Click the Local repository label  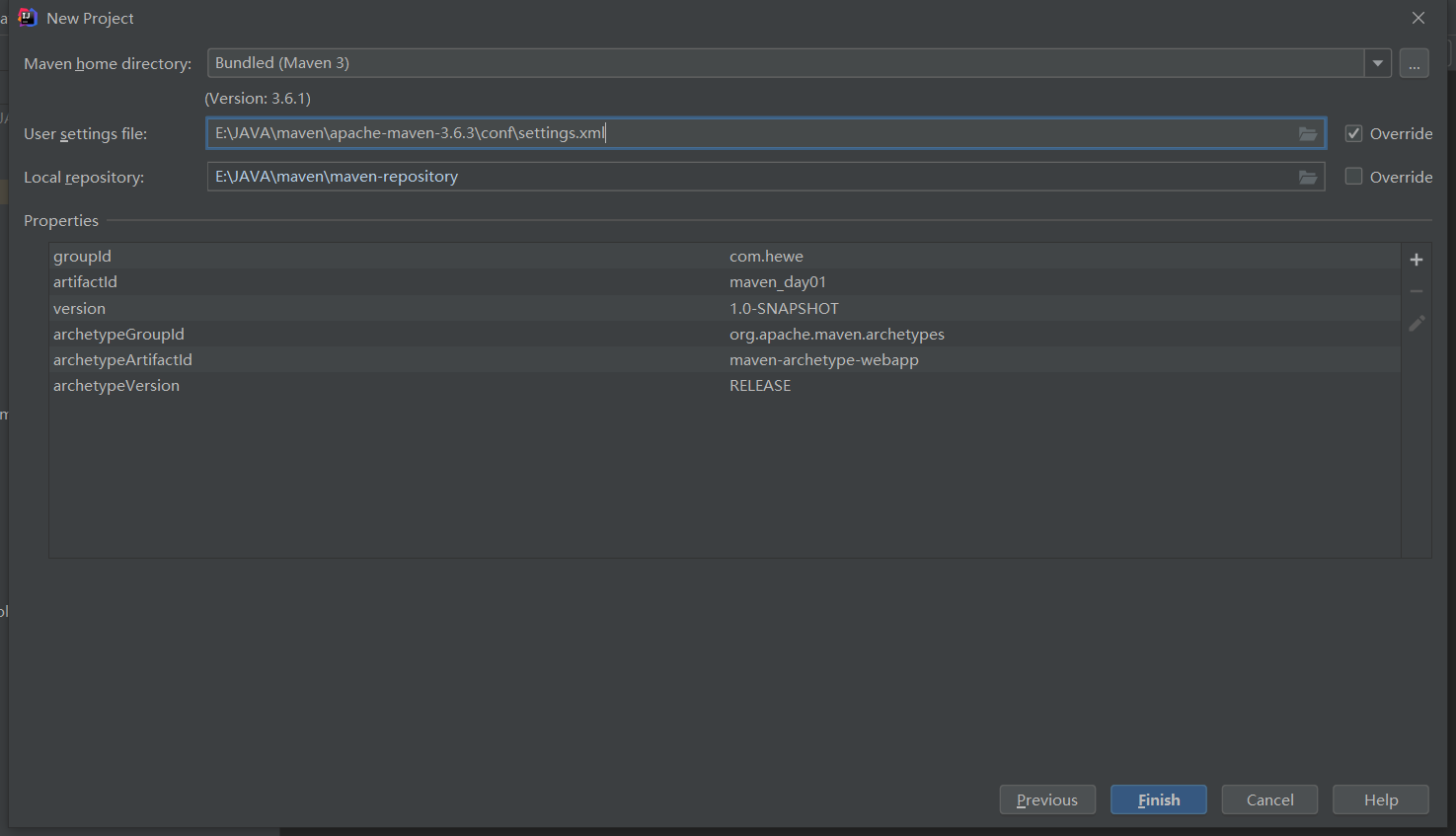(x=84, y=177)
